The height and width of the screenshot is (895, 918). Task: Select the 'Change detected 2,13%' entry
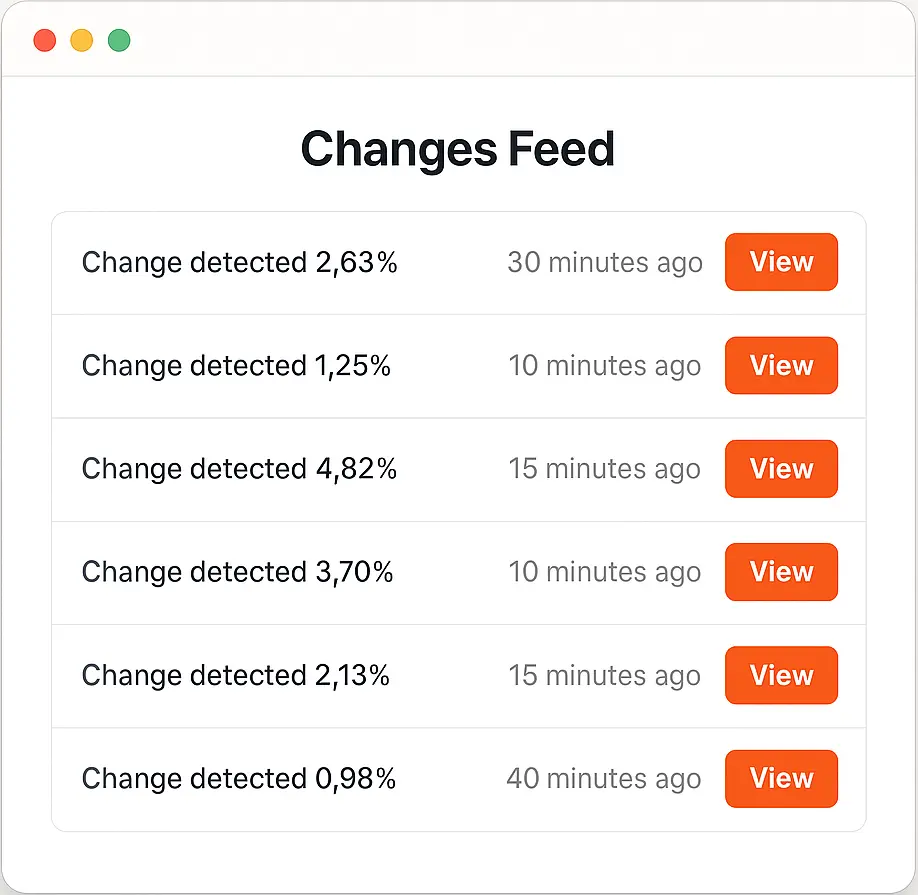click(237, 675)
